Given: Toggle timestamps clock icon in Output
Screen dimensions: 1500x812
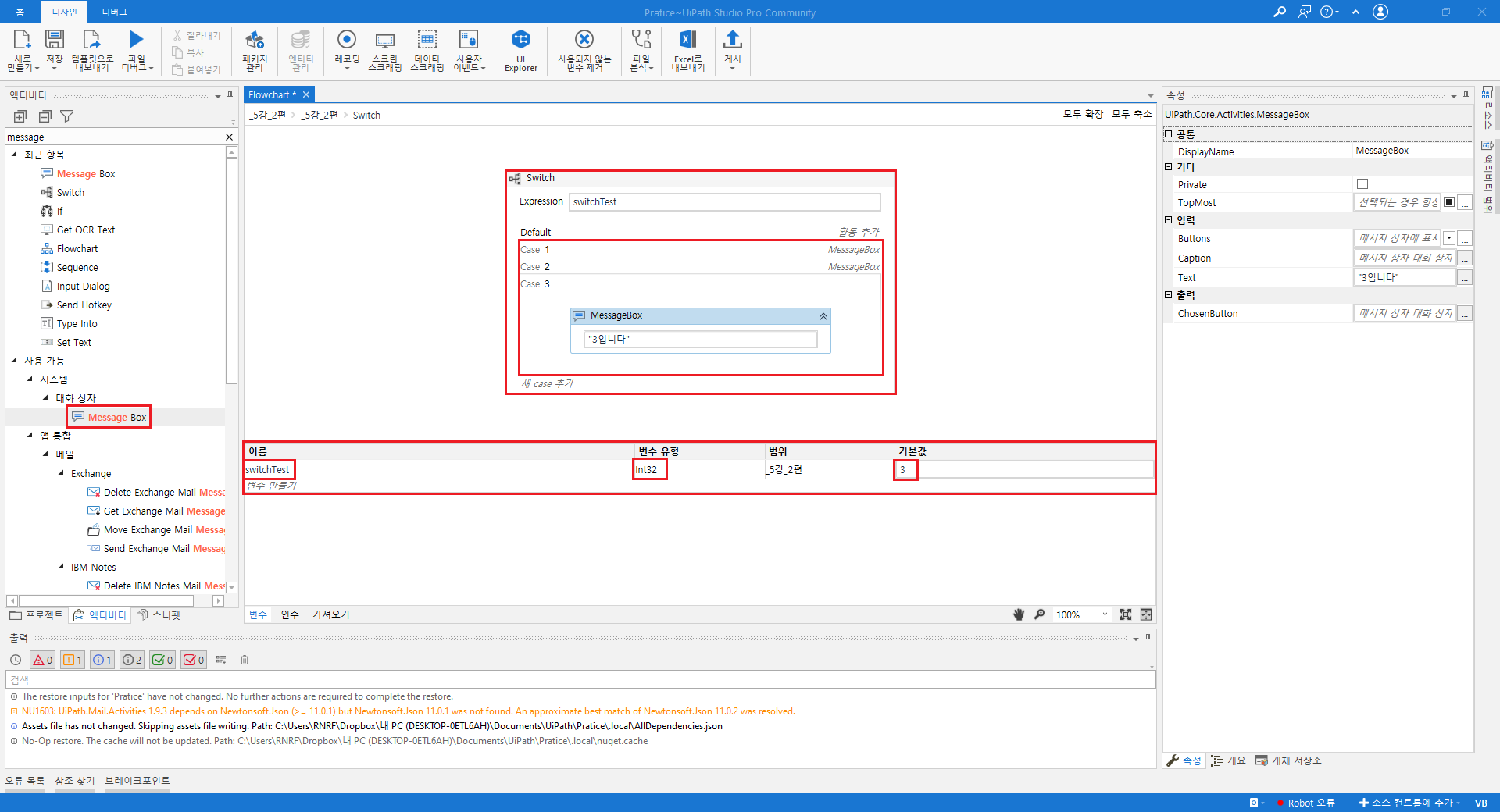Looking at the screenshot, I should tap(16, 660).
